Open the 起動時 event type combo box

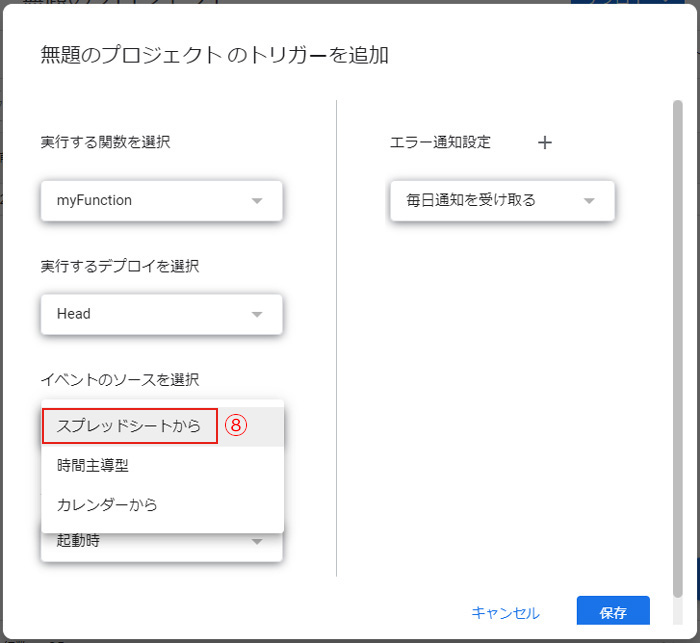tap(162, 547)
